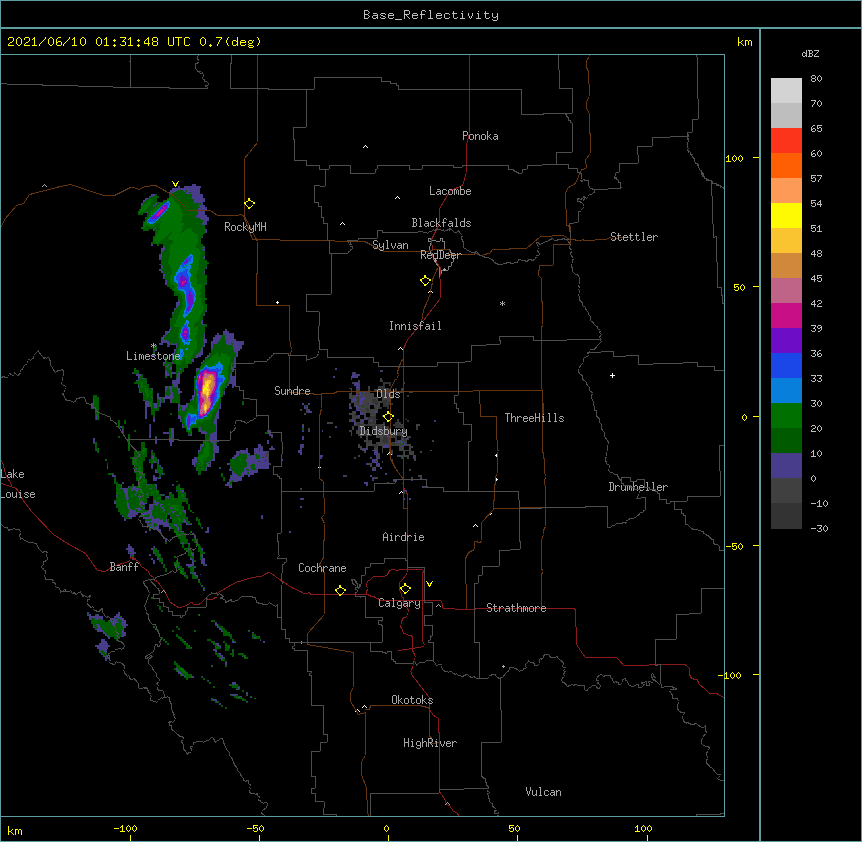Click the Banff label
Image resolution: width=862 pixels, height=842 pixels.
tap(124, 567)
